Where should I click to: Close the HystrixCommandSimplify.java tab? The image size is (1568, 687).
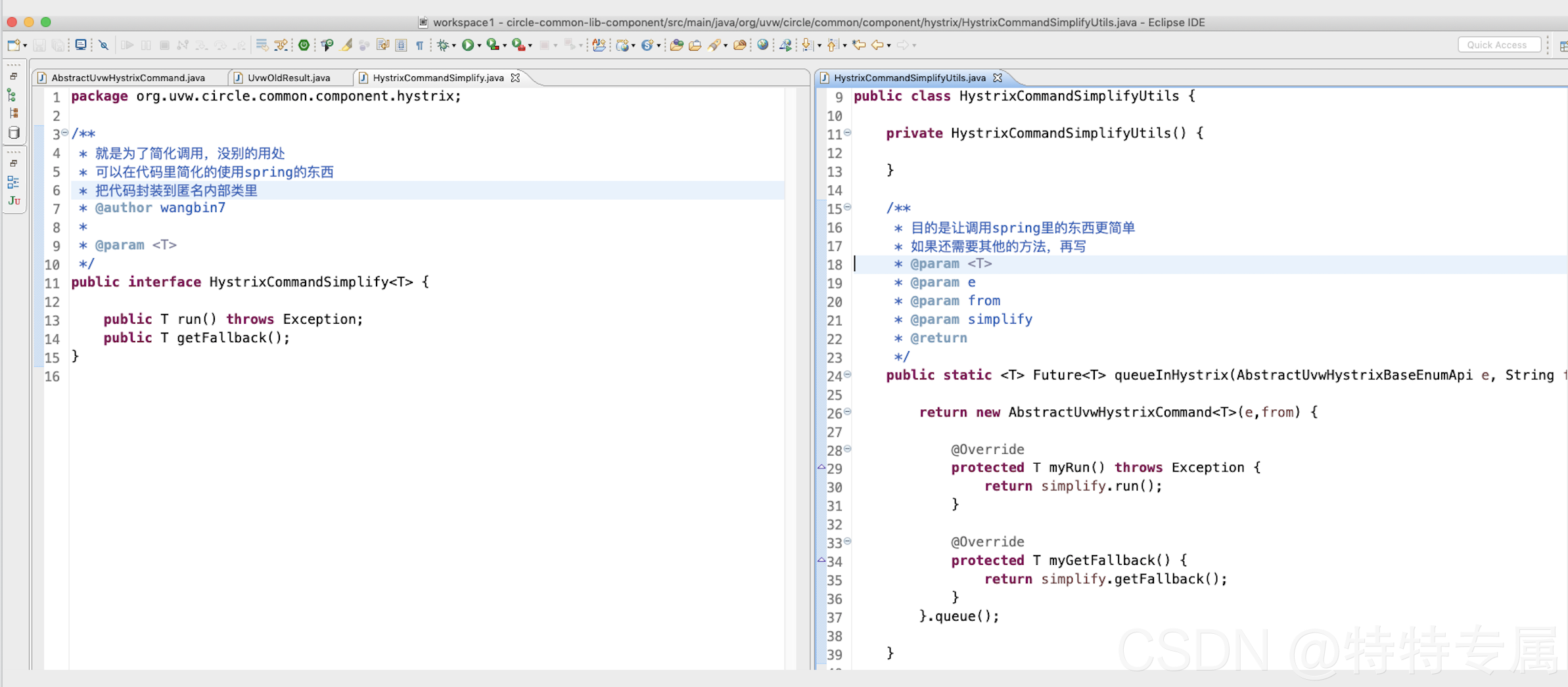click(515, 78)
